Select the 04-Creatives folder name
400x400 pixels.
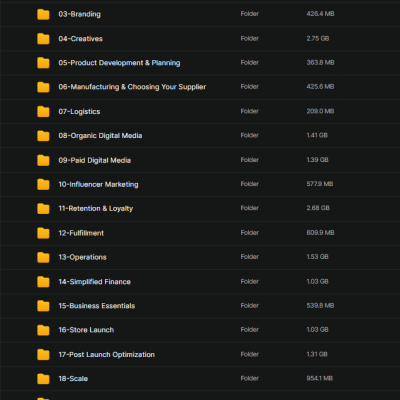click(x=81, y=39)
